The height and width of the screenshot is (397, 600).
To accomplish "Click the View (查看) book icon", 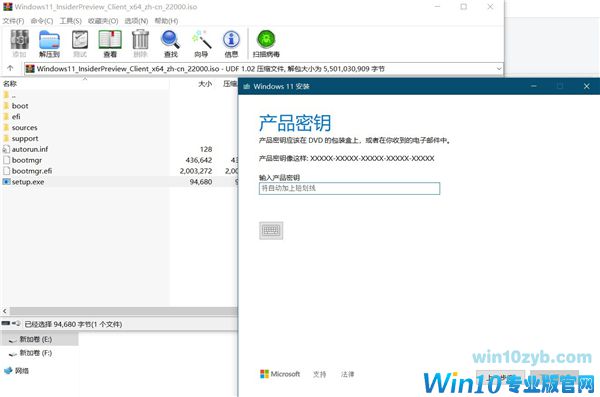I will [x=110, y=44].
